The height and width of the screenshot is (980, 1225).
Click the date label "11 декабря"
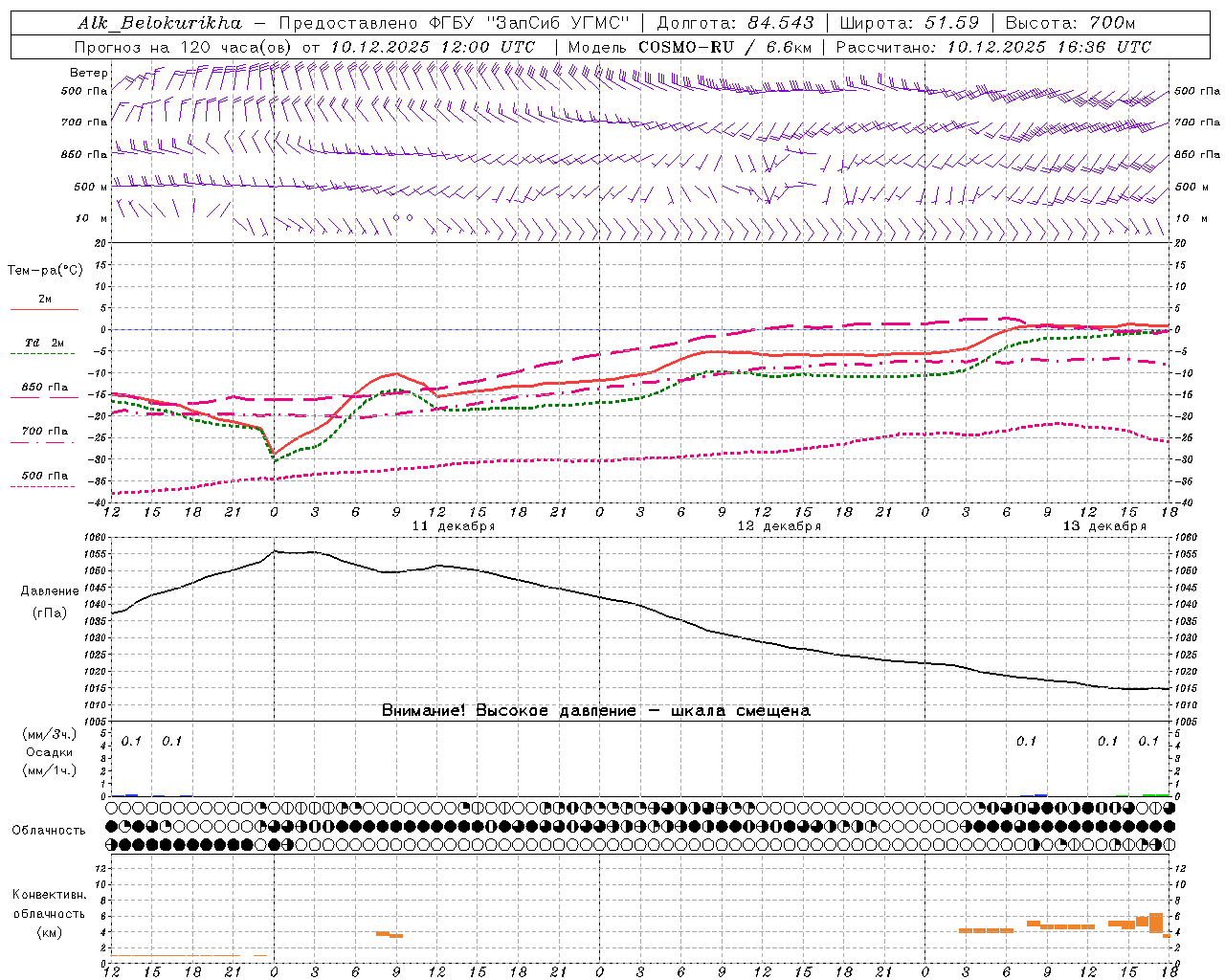pos(454,526)
